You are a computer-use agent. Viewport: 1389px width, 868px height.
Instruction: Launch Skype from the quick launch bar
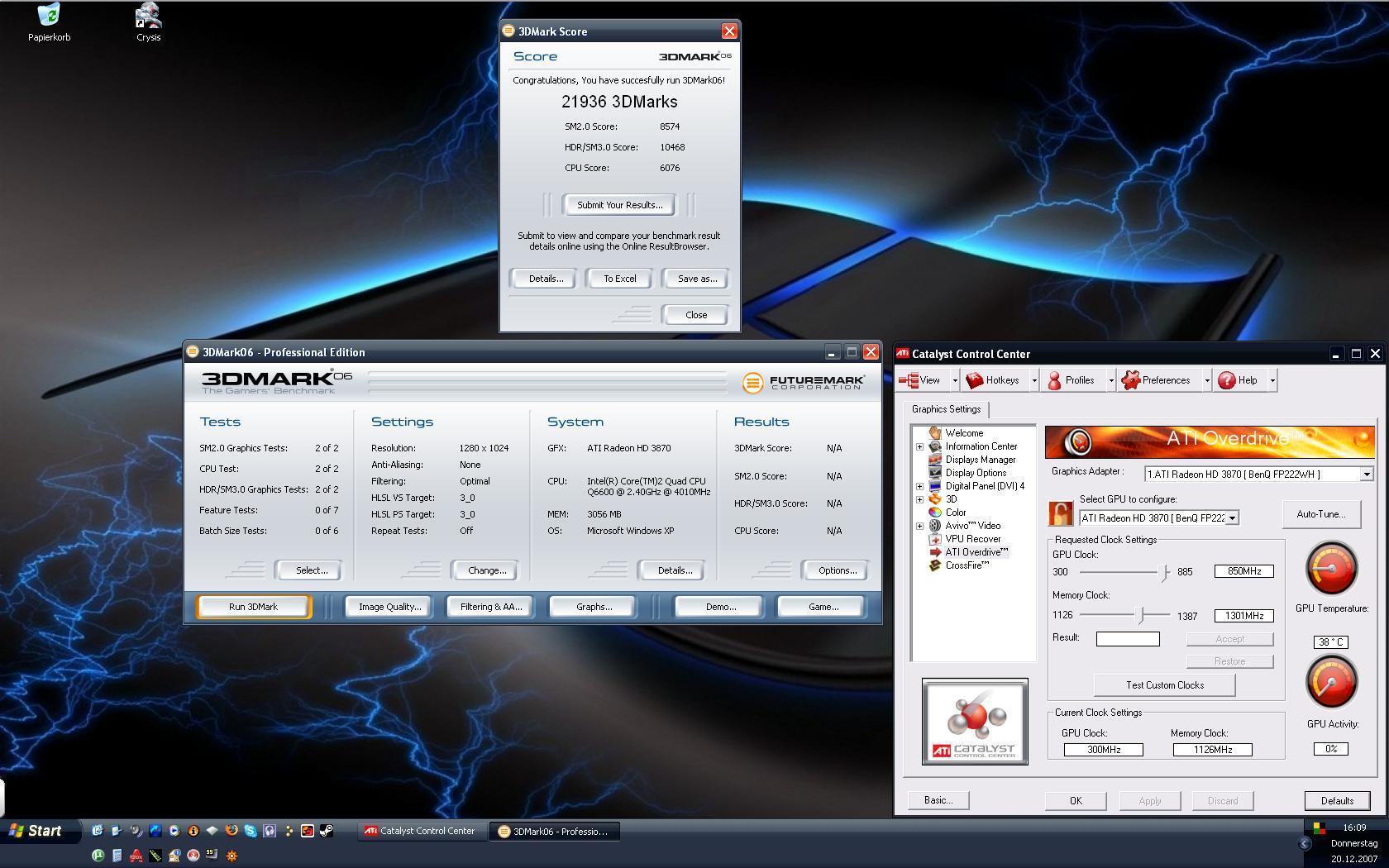pyautogui.click(x=251, y=831)
